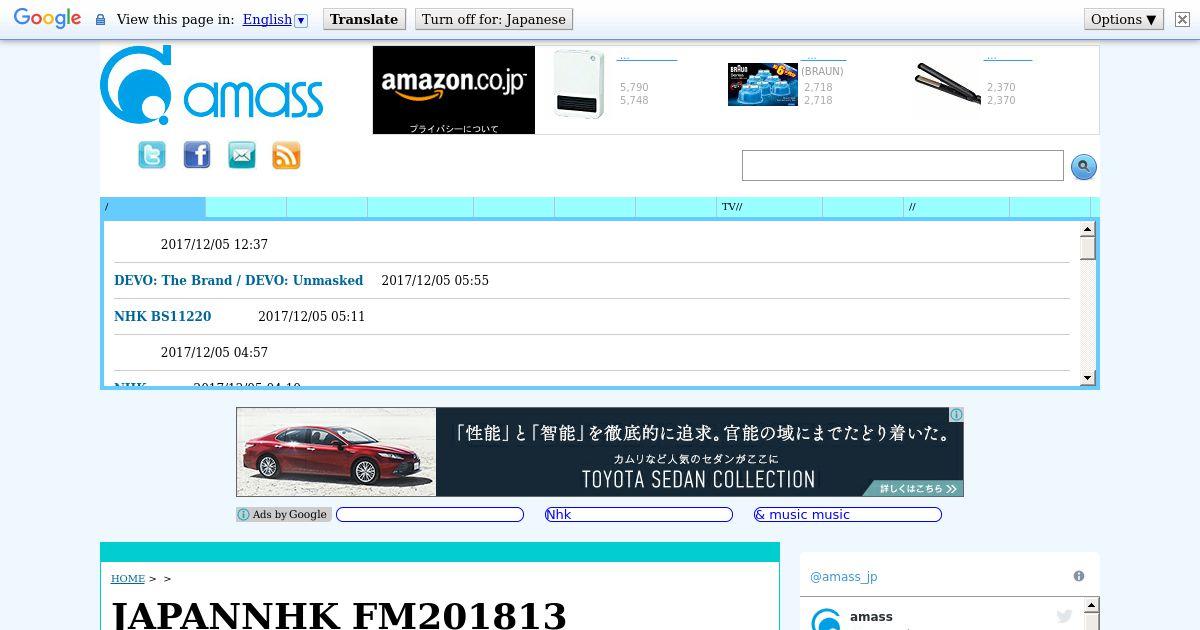Click the email envelope icon
Screen dimensions: 1200x630
pyautogui.click(x=242, y=155)
